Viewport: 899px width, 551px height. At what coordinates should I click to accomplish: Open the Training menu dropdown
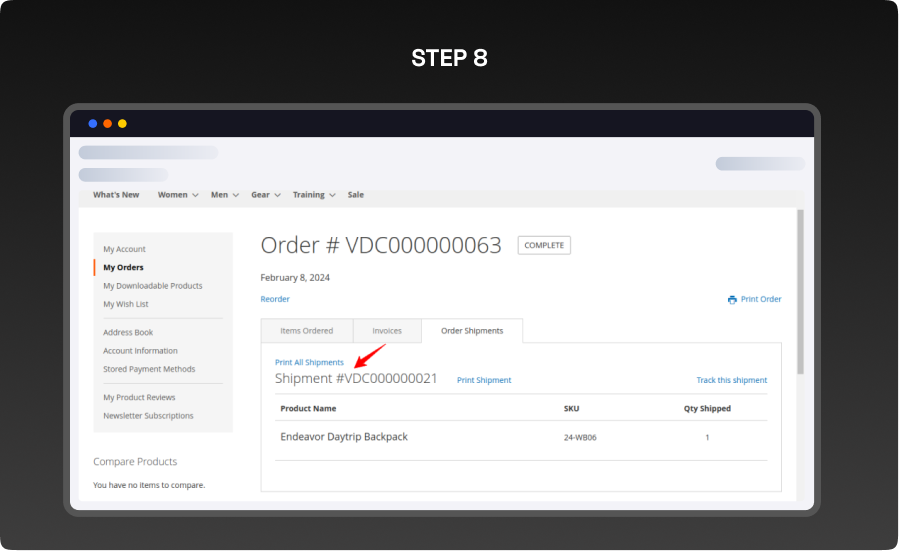point(313,195)
